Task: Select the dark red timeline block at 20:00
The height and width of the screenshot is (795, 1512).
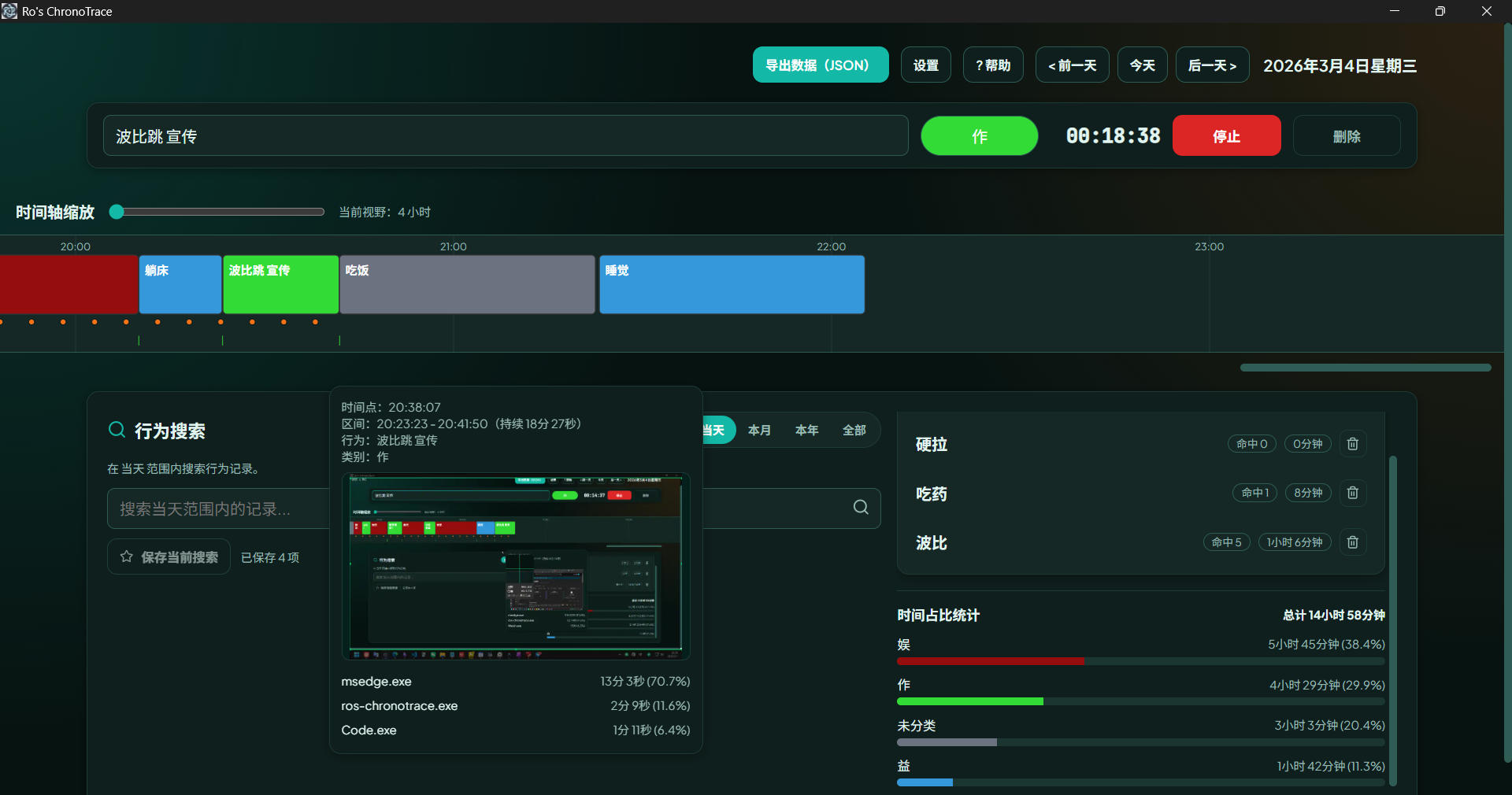Action: [x=69, y=284]
